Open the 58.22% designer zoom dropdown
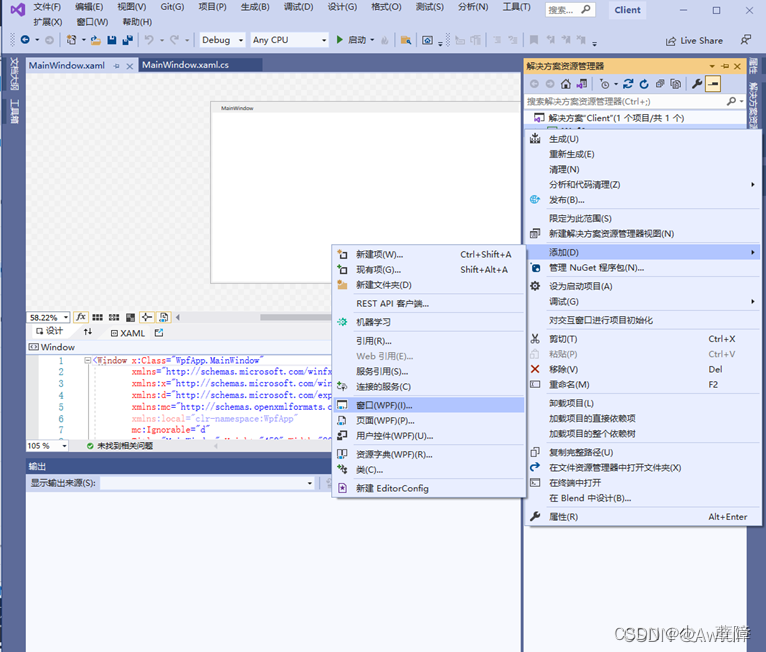766x652 pixels. [48, 317]
